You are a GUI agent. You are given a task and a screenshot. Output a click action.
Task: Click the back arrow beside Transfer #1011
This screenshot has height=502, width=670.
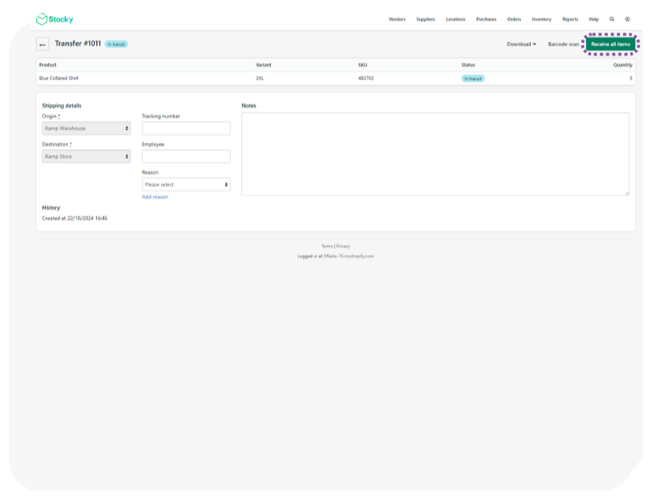(43, 44)
